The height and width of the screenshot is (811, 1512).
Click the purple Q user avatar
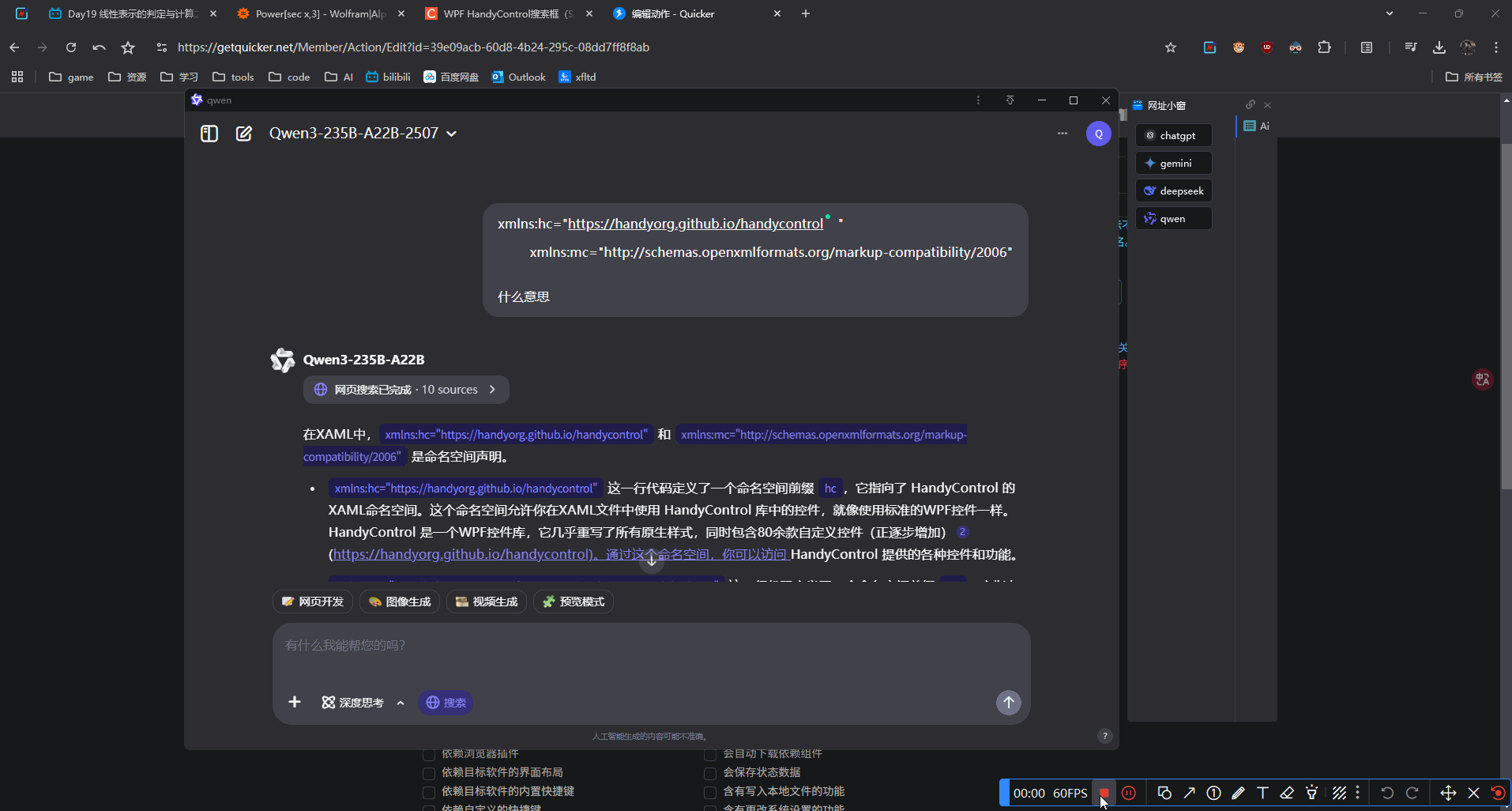[1099, 134]
